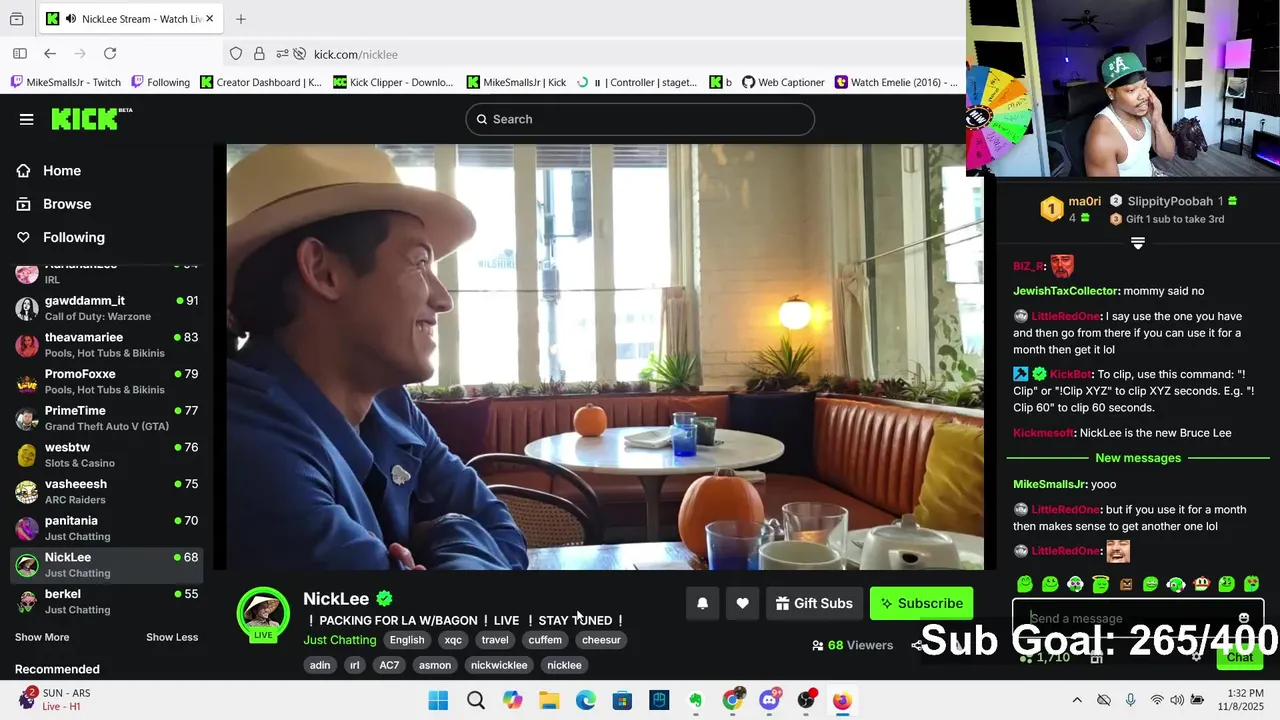Go back in browser history
Image resolution: width=1280 pixels, height=720 pixels.
coord(50,54)
